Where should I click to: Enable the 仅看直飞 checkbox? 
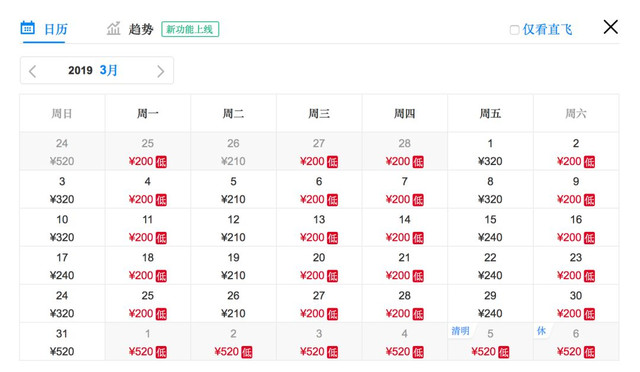(x=514, y=30)
